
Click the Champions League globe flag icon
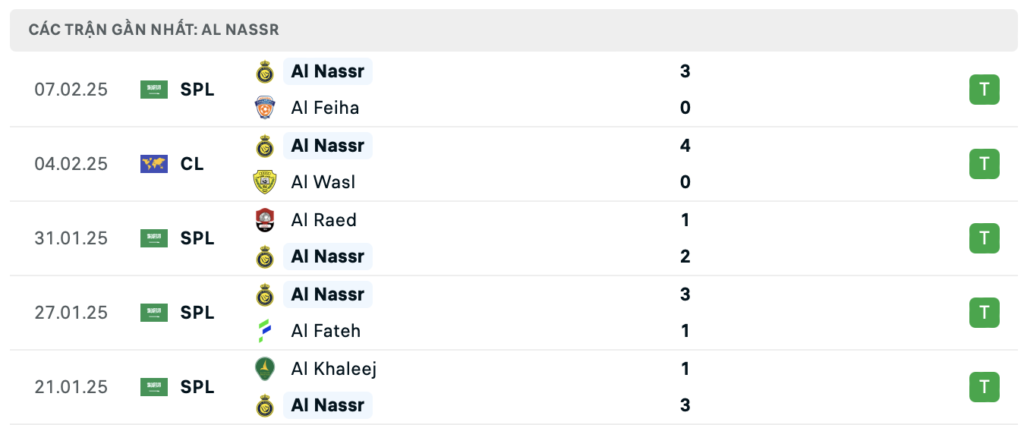[154, 164]
